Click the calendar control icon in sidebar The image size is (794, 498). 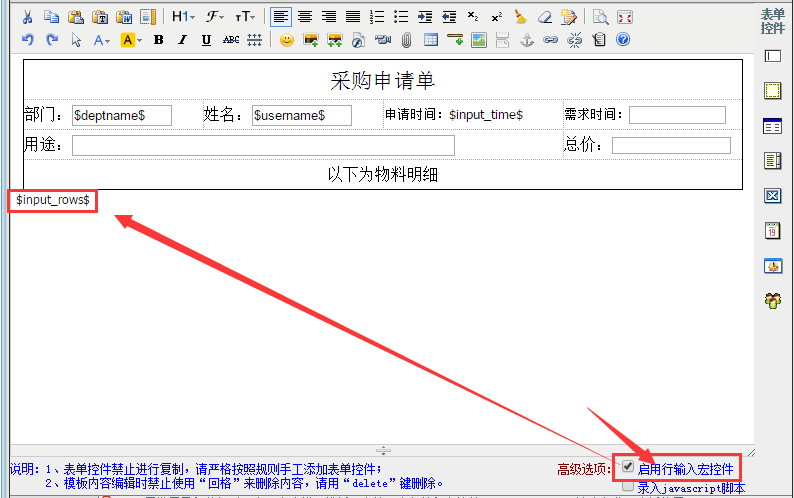772,231
